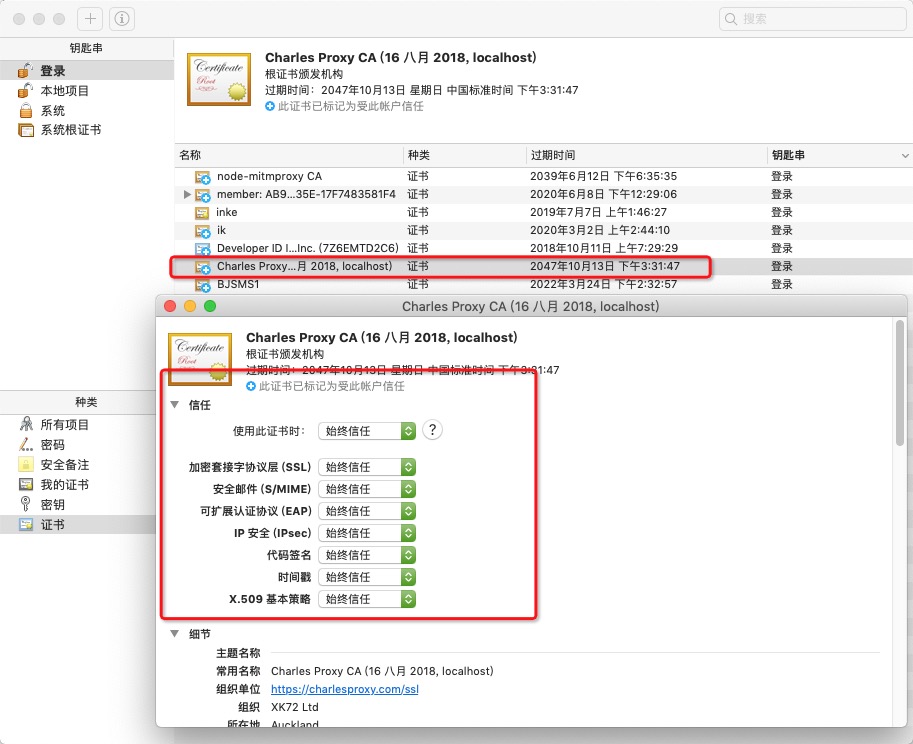Open the IPsec trust dropdown
The width and height of the screenshot is (913, 744).
click(367, 533)
